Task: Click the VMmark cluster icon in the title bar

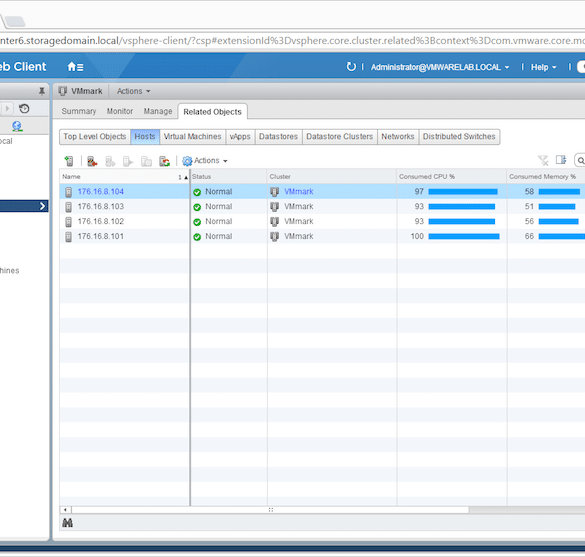Action: click(x=63, y=91)
